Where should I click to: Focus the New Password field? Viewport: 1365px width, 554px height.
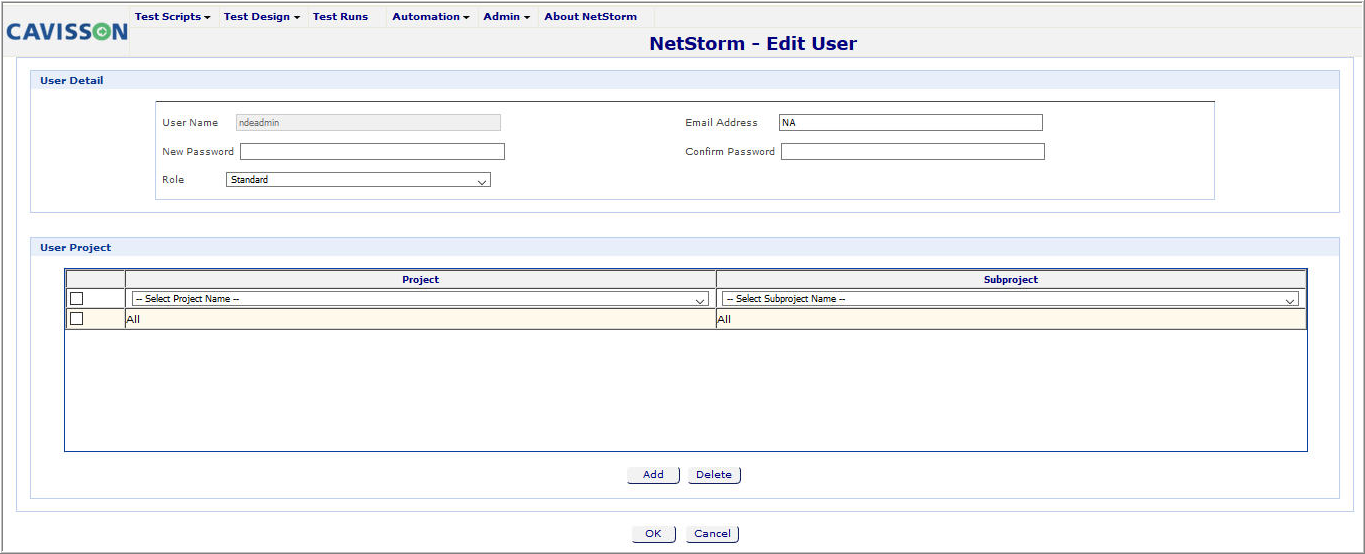(x=372, y=152)
